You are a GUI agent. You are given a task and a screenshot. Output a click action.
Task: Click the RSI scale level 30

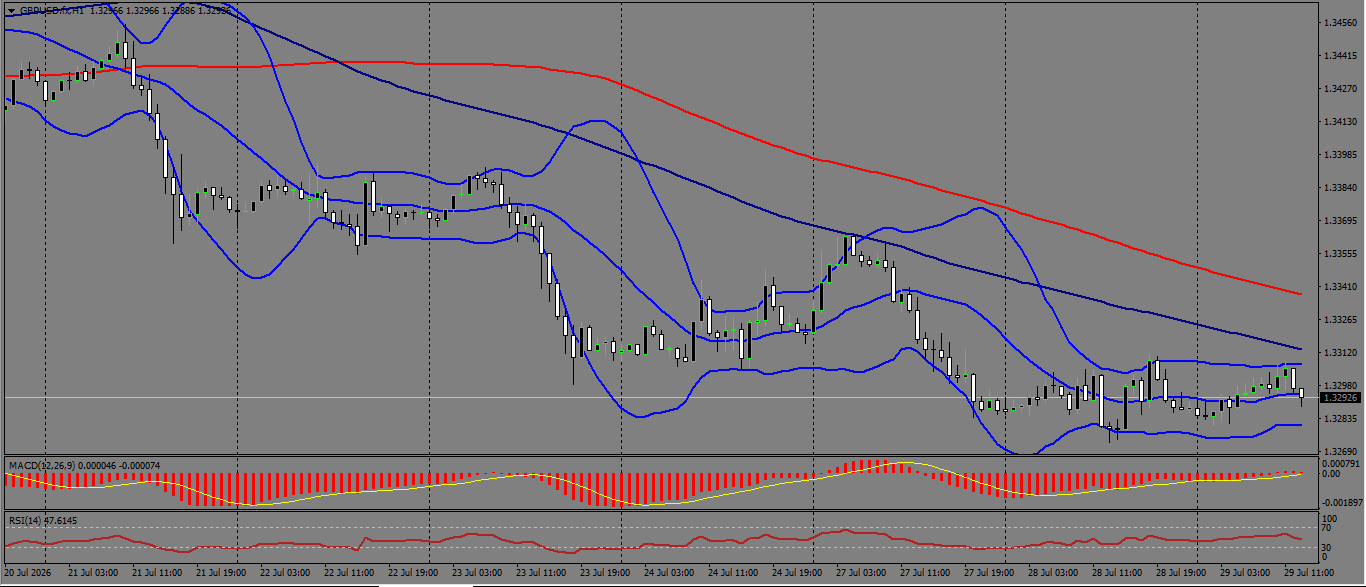pyautogui.click(x=1327, y=548)
